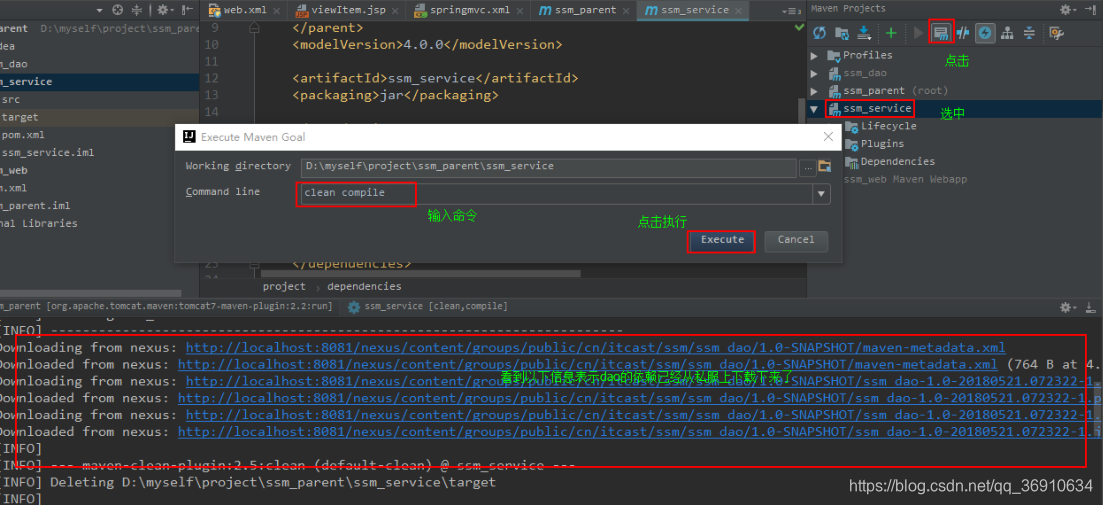Select ssm_web Maven Webapp node

pos(905,179)
